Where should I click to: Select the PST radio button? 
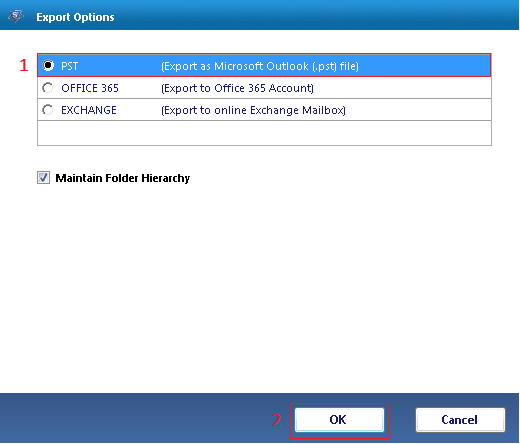tap(48, 65)
